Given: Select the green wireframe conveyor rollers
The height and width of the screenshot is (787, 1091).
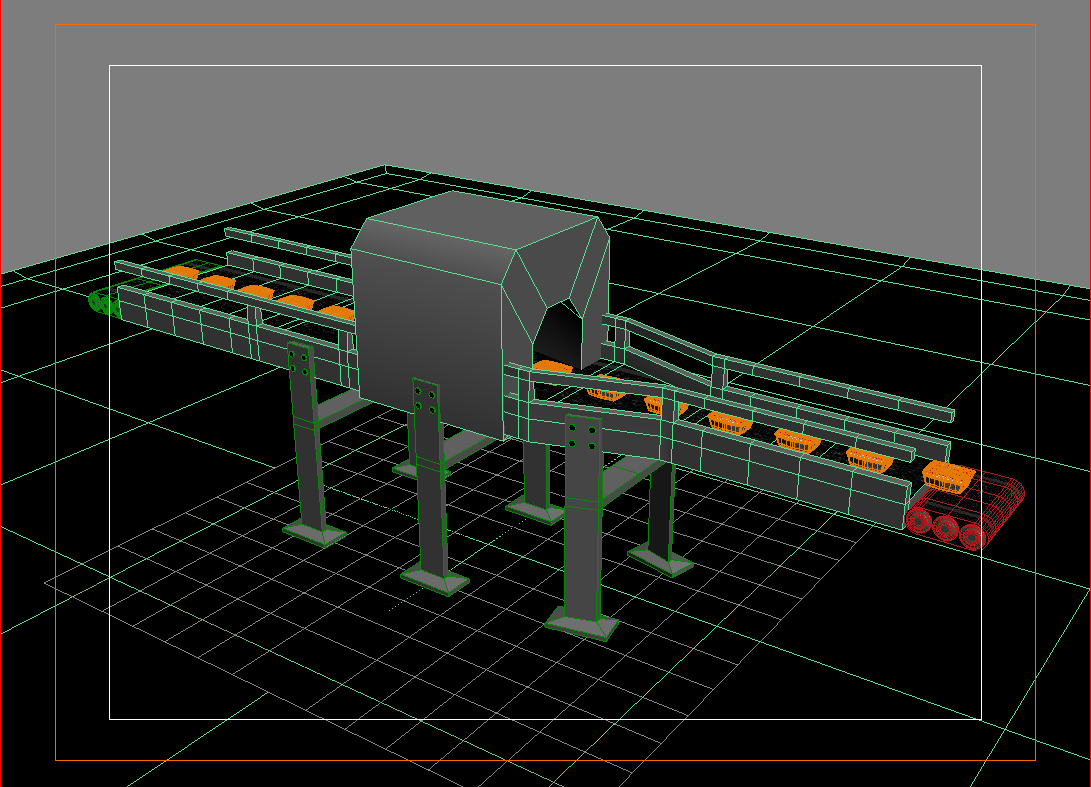Looking at the screenshot, I should (106, 303).
